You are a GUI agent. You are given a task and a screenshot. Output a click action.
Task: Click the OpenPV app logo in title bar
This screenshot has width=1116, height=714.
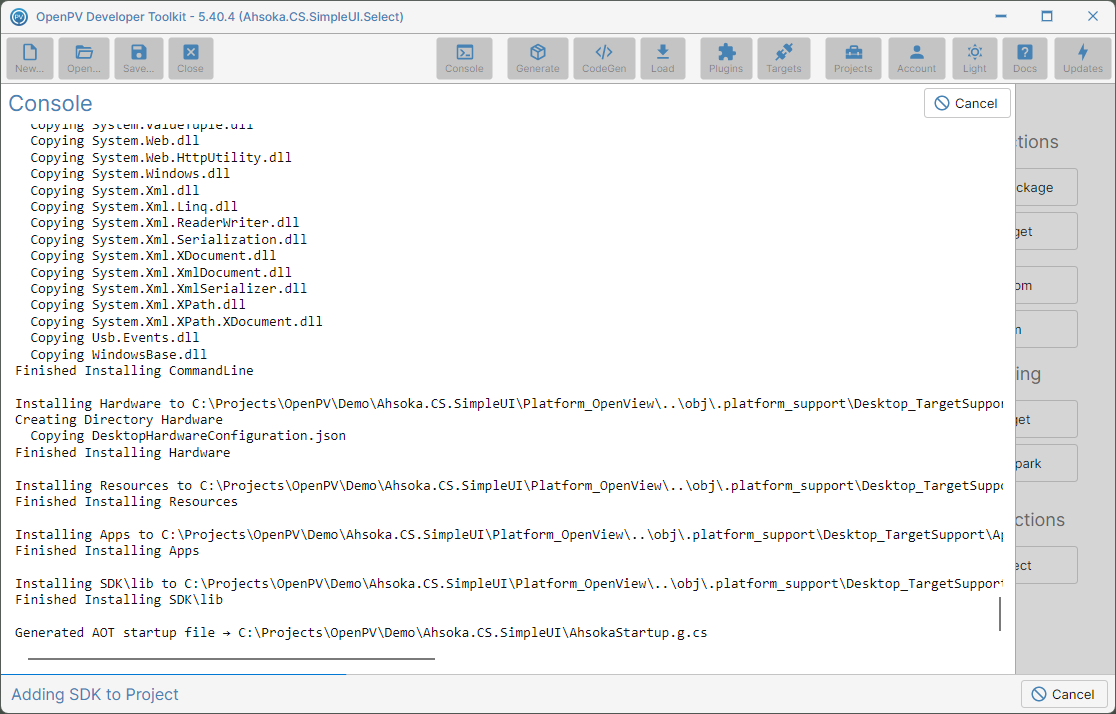19,16
